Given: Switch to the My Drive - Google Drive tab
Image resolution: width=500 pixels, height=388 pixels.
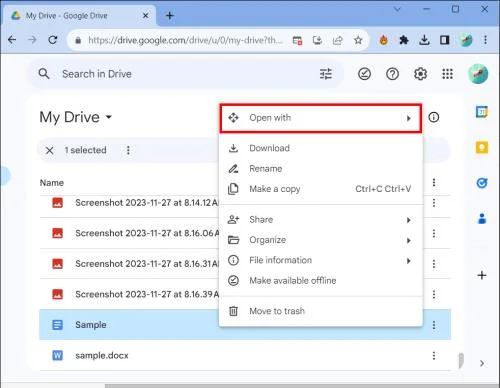Looking at the screenshot, I should pos(79,15).
